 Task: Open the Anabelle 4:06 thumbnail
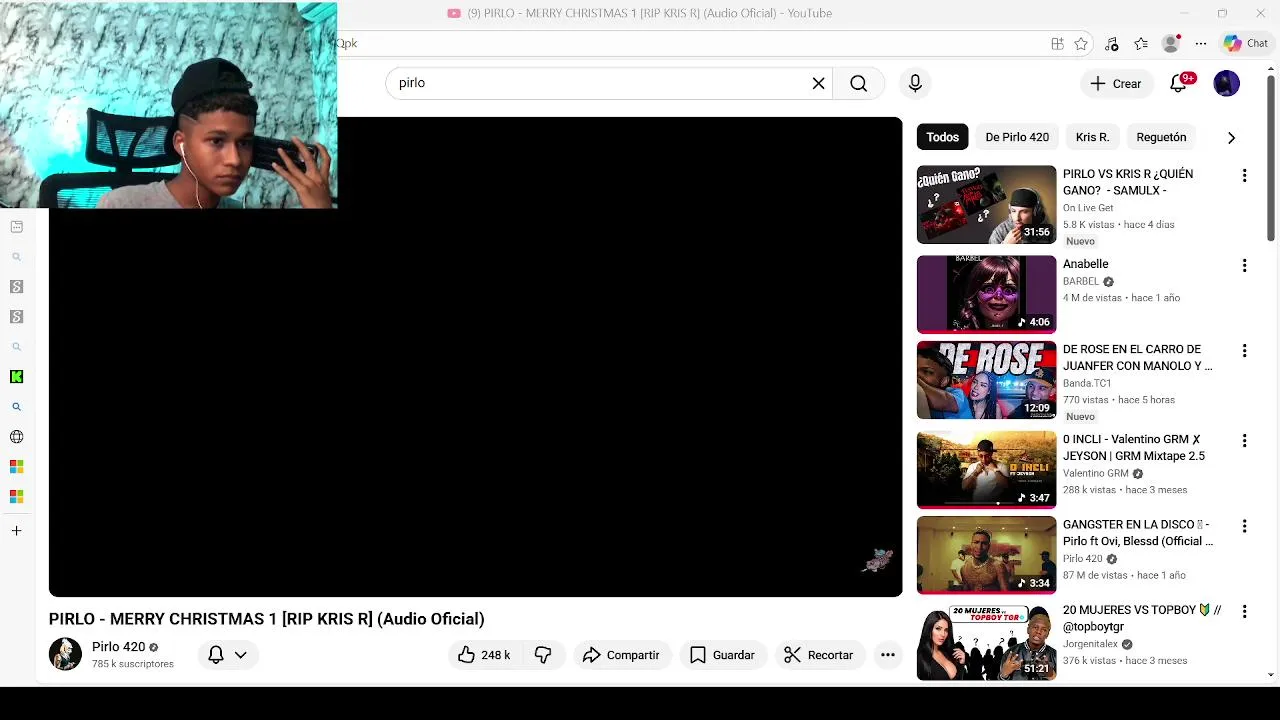(986, 294)
